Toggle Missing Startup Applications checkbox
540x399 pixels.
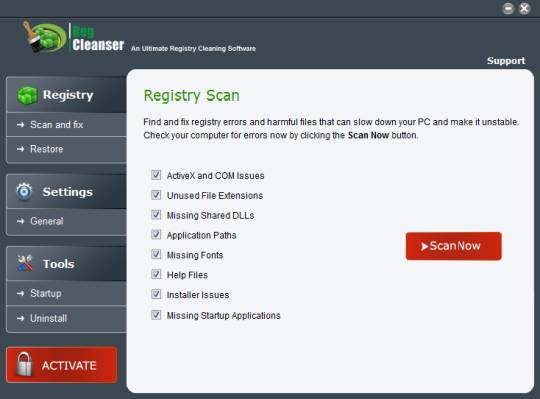point(156,315)
